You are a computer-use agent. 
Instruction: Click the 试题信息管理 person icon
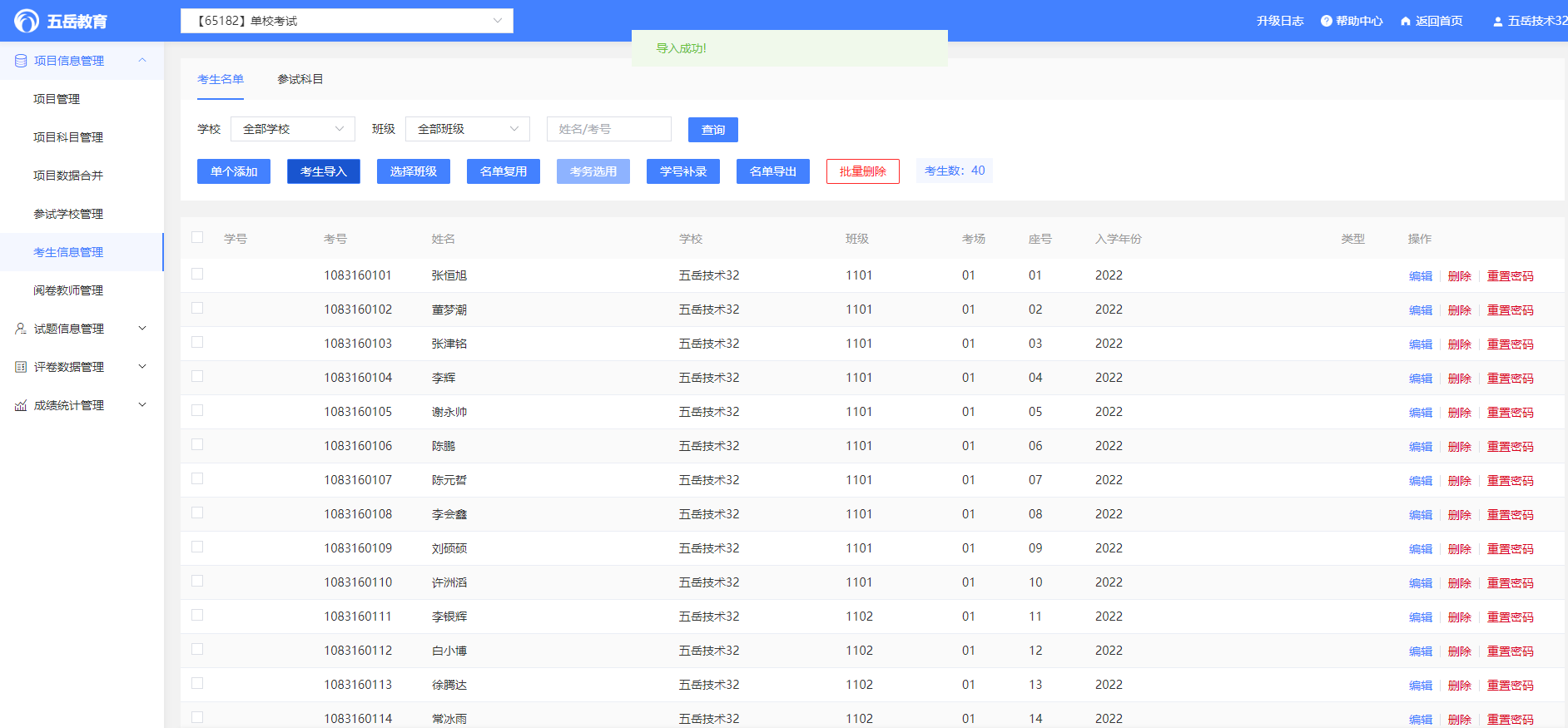click(x=21, y=329)
